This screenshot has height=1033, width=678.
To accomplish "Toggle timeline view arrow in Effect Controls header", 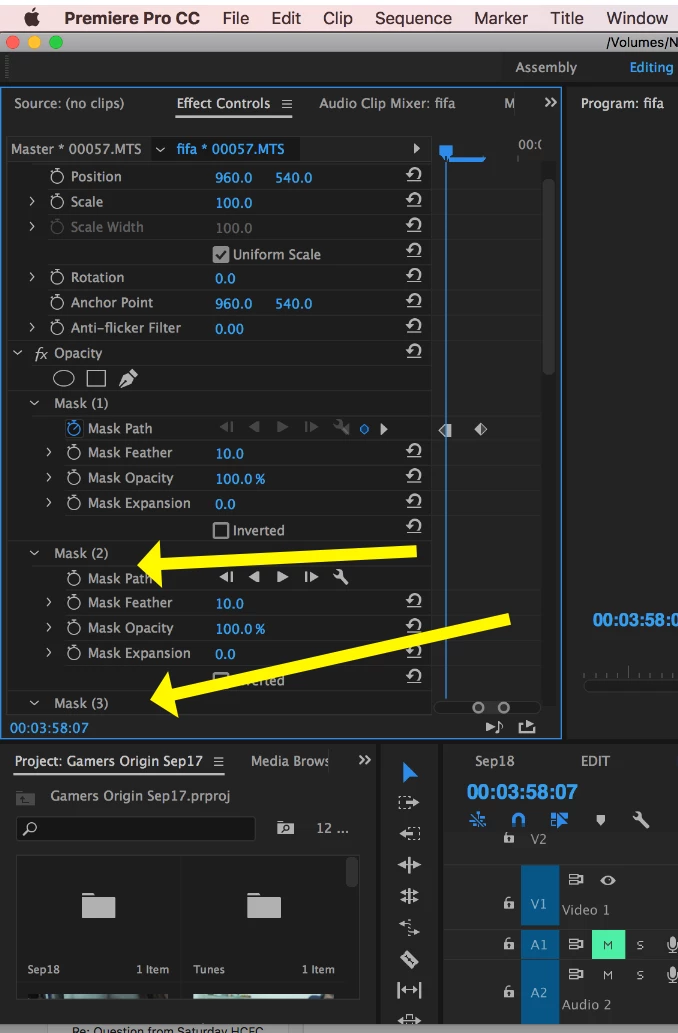I will (x=416, y=149).
